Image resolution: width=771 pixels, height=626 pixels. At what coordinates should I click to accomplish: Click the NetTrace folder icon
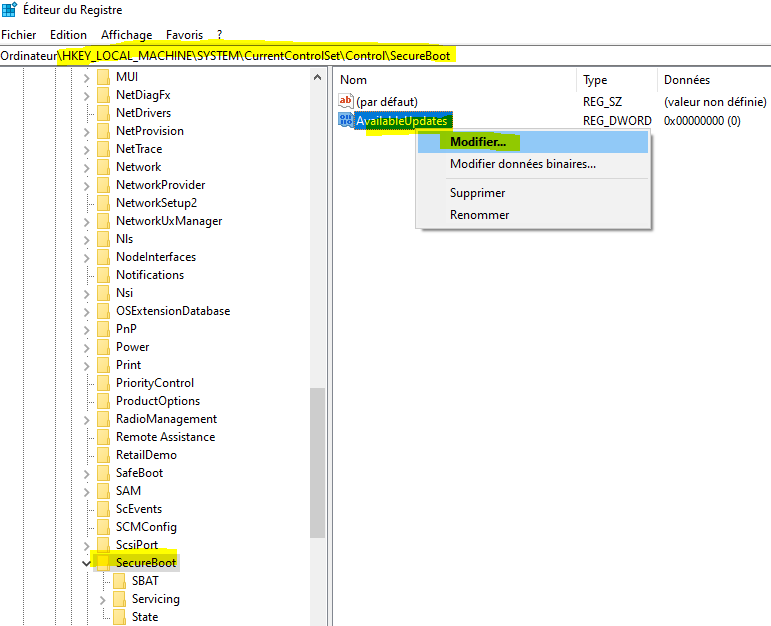point(103,149)
